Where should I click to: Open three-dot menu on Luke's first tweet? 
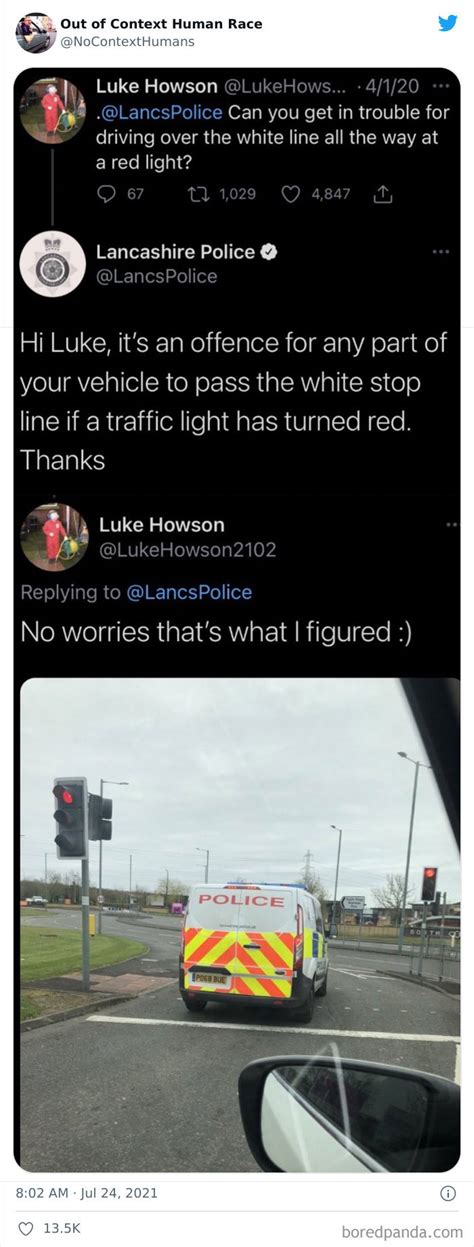point(441,86)
